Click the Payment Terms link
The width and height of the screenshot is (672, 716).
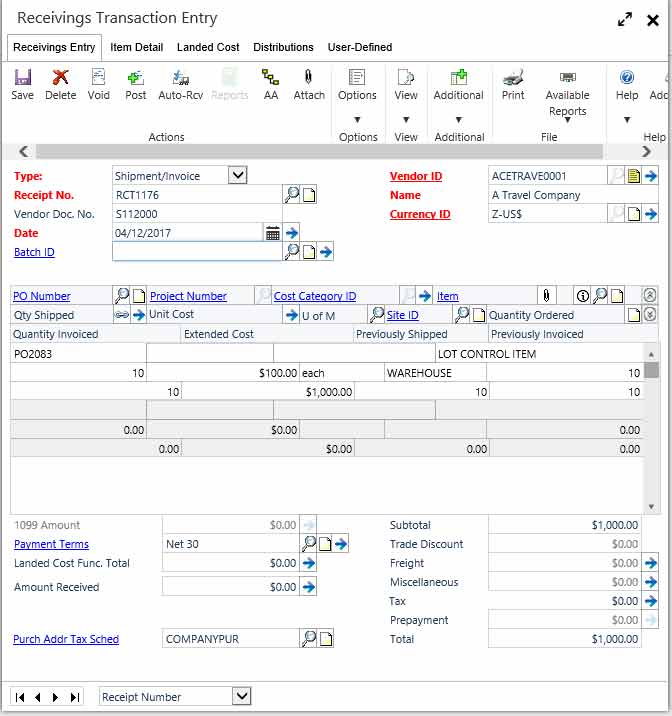(x=51, y=544)
